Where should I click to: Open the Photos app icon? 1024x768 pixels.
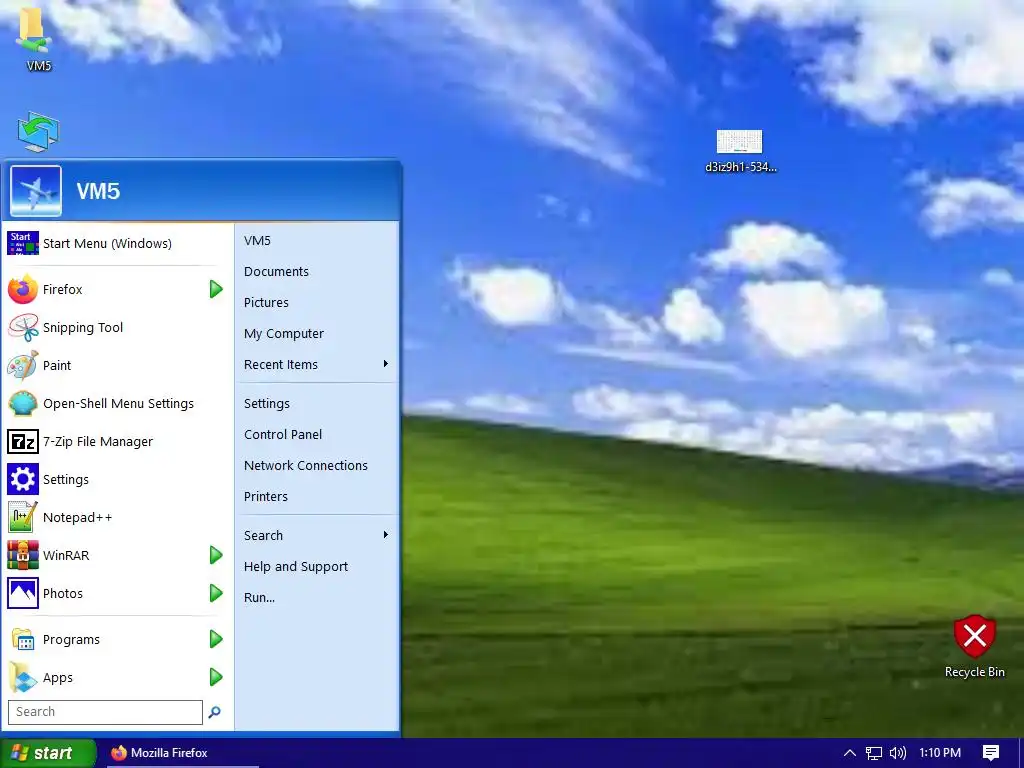(23, 593)
